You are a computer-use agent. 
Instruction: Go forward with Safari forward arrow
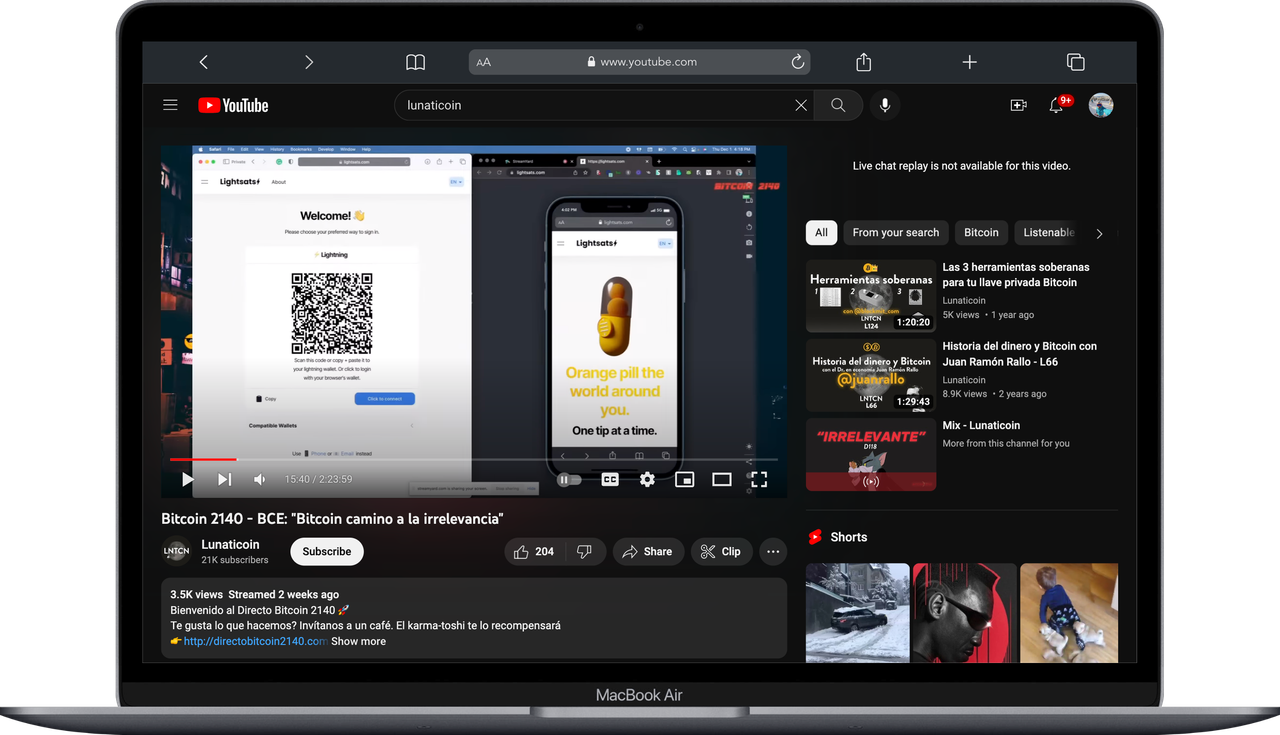309,62
